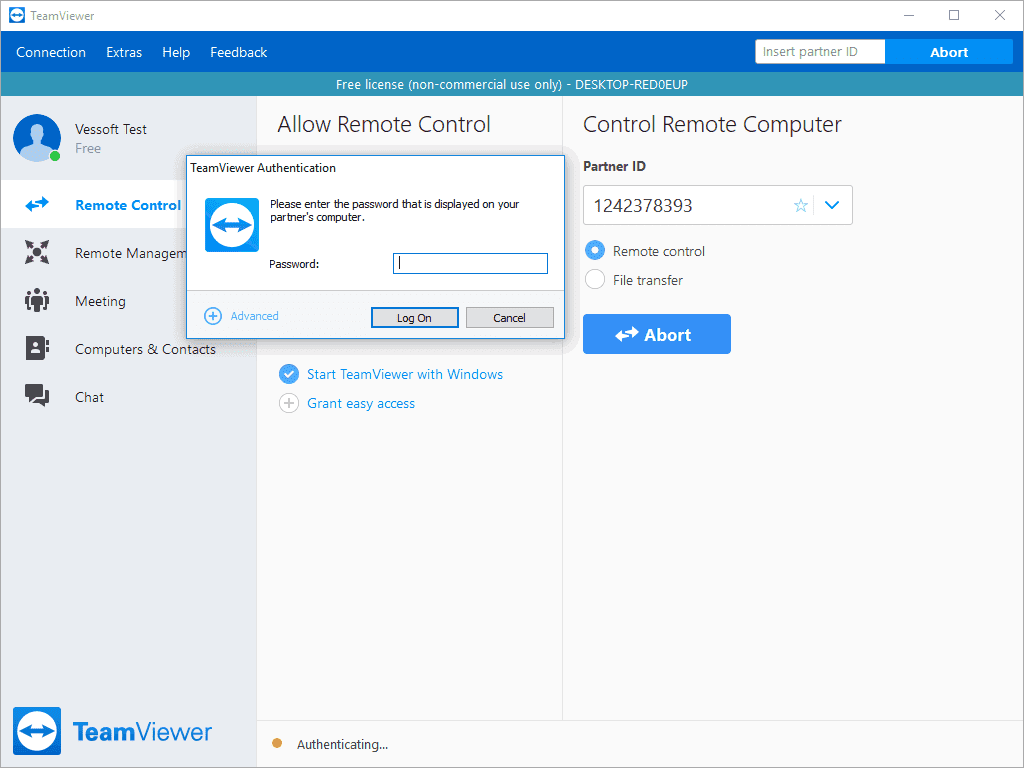The height and width of the screenshot is (768, 1024).
Task: Click the Abort button in top bar
Action: [948, 52]
